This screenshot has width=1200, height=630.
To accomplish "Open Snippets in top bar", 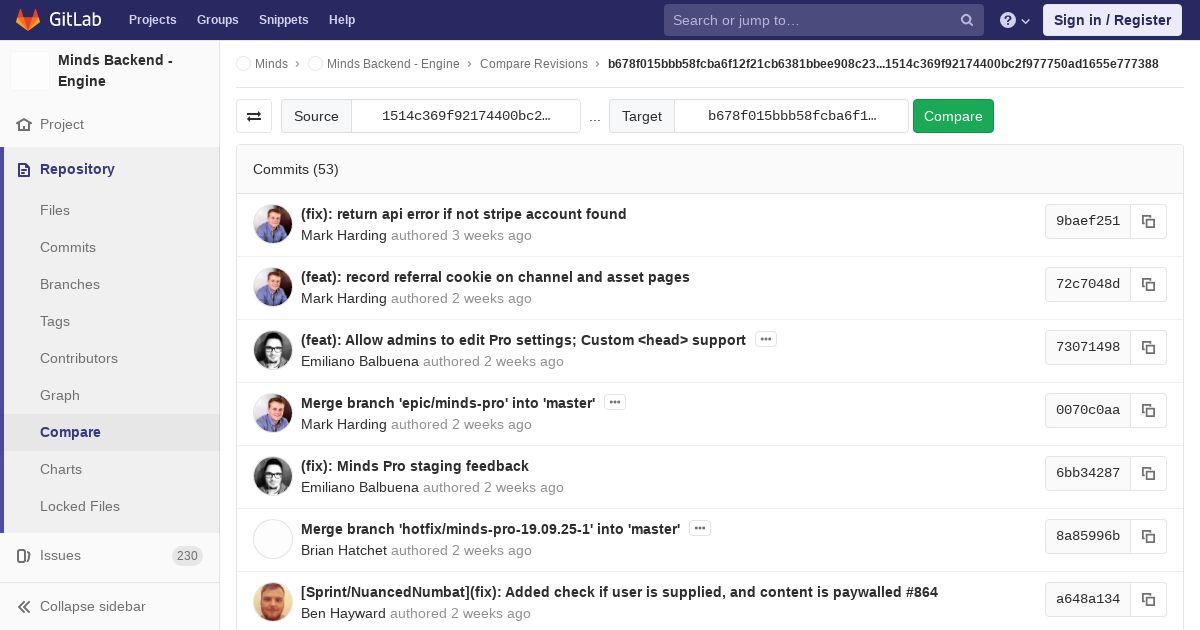I will (284, 20).
